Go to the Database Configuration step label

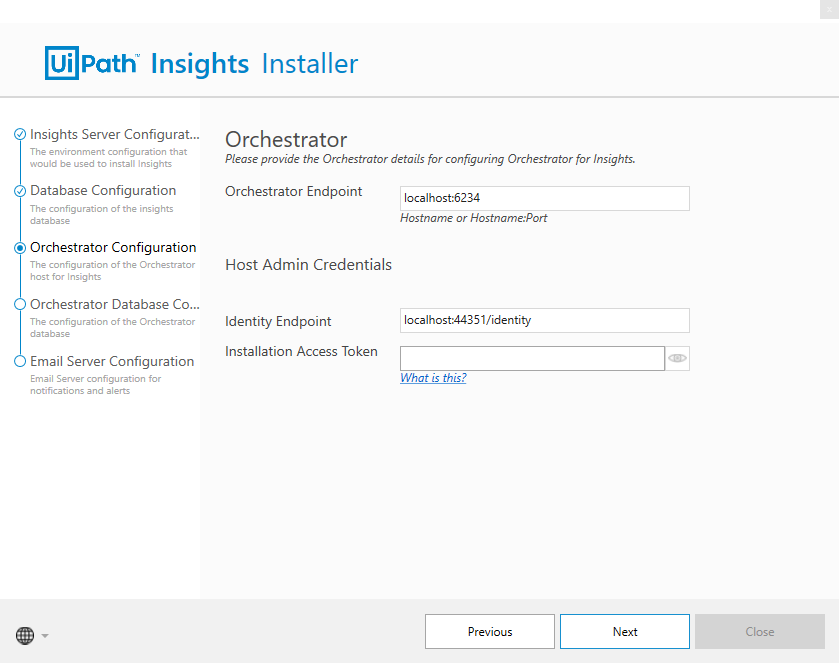pyautogui.click(x=103, y=190)
